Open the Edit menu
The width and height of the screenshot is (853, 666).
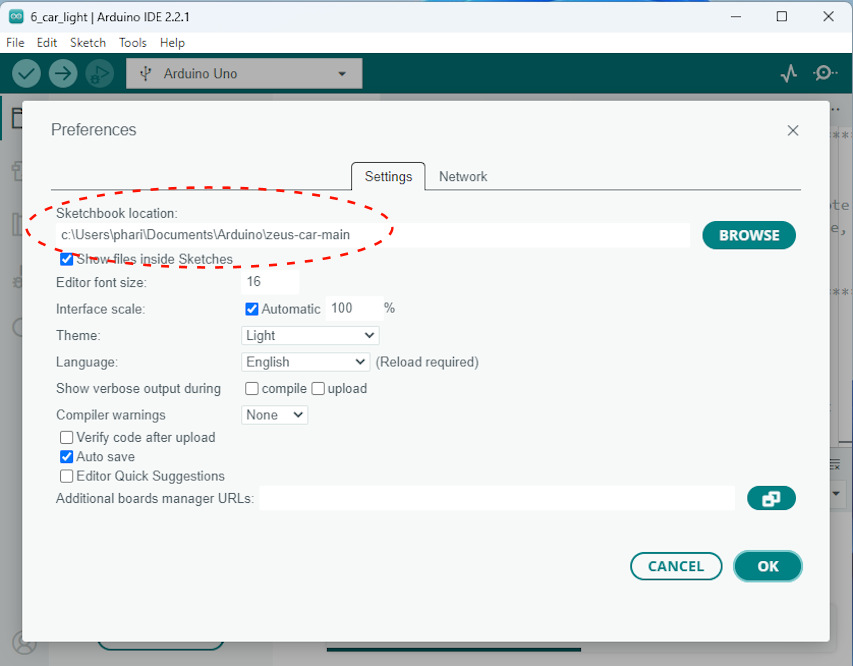click(47, 42)
